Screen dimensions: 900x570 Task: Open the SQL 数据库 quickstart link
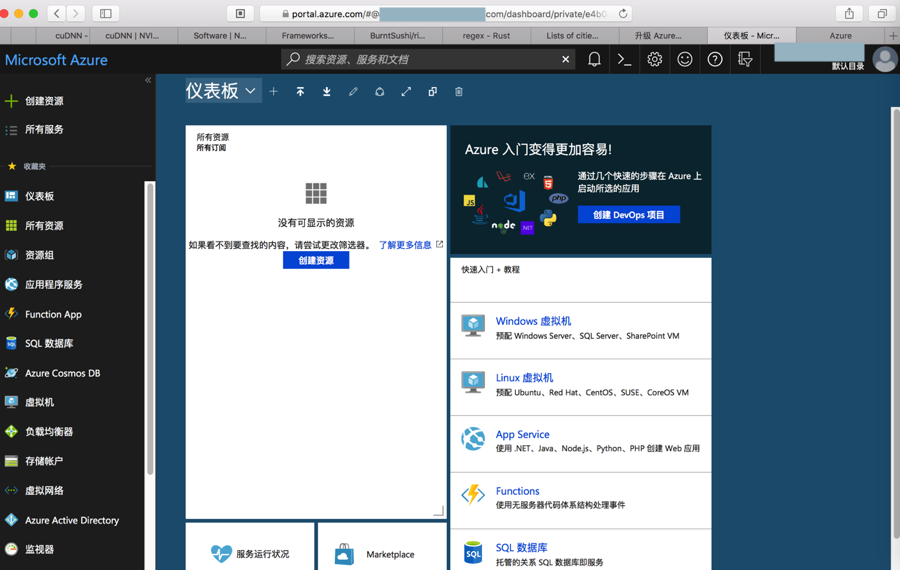521,548
